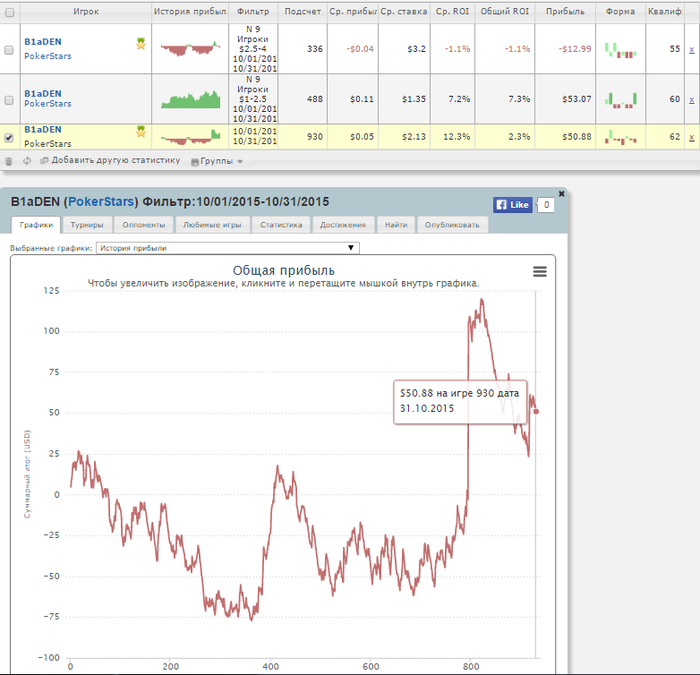Screen dimensions: 700x675
Task: Close the B1aDEN chart panel
Action: click(562, 193)
